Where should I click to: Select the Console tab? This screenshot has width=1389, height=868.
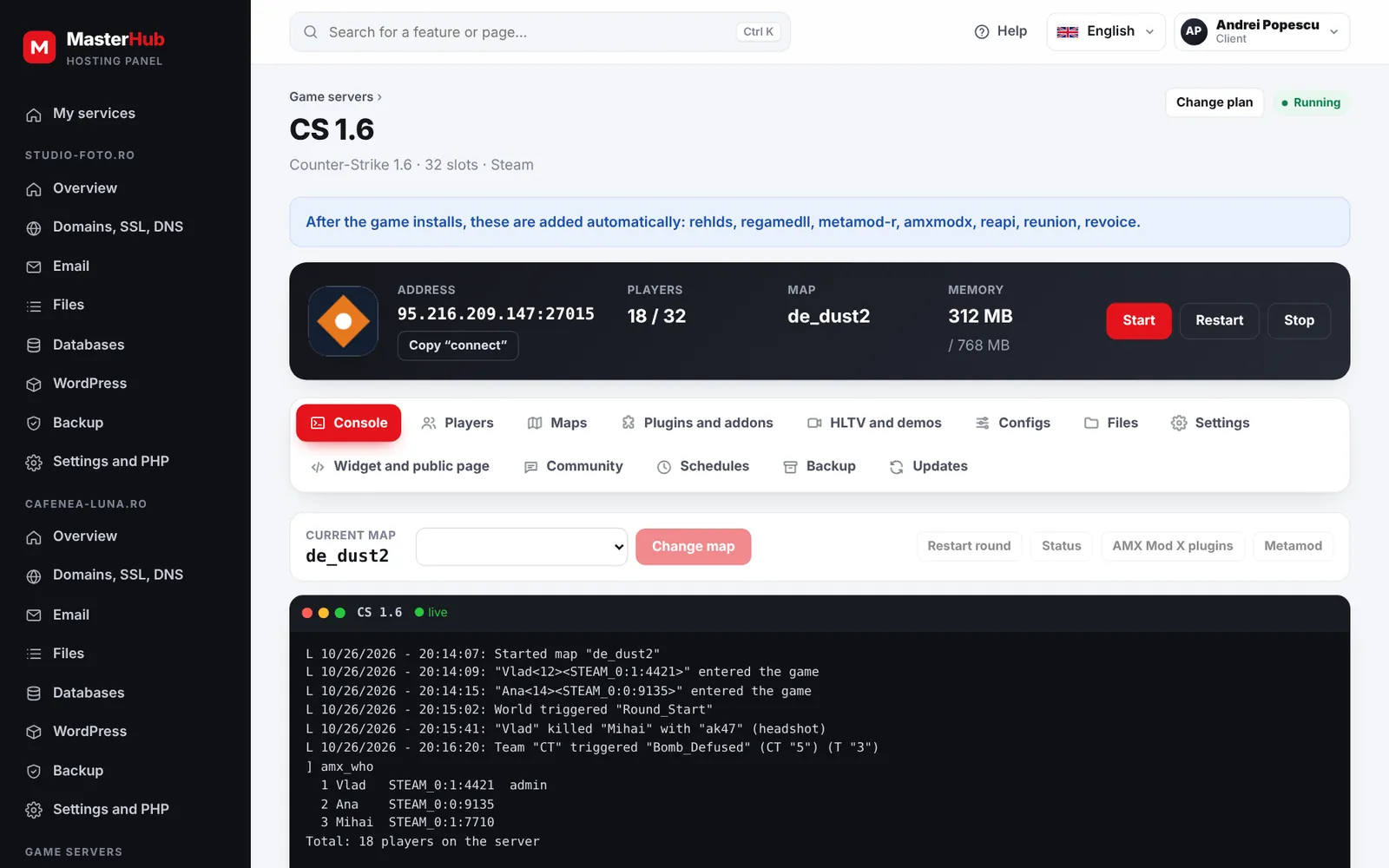(x=349, y=423)
